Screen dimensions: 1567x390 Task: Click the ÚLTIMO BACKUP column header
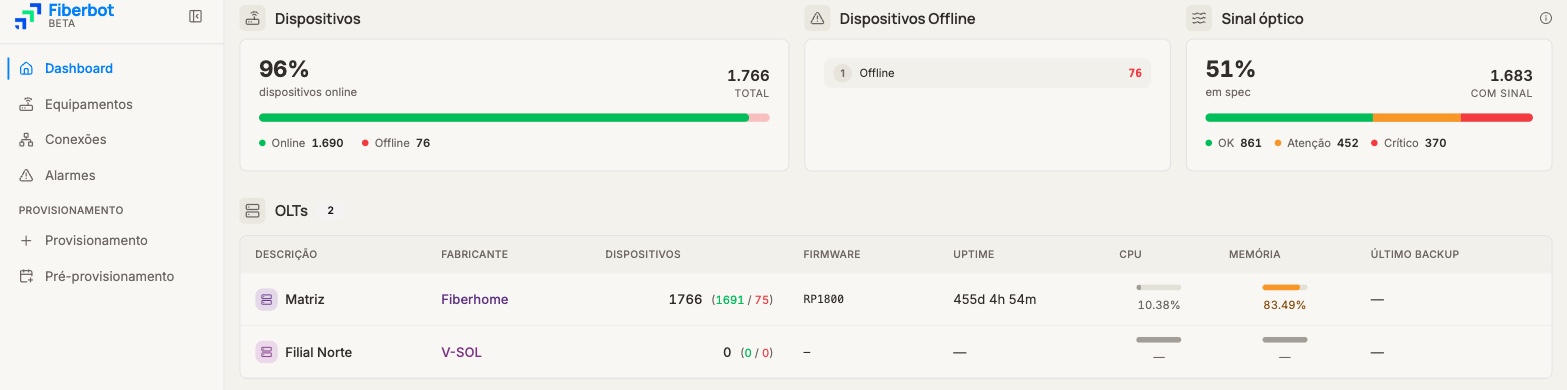point(1415,255)
